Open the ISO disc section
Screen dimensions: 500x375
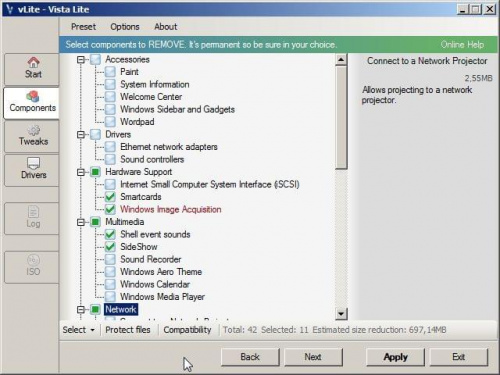click(x=32, y=266)
